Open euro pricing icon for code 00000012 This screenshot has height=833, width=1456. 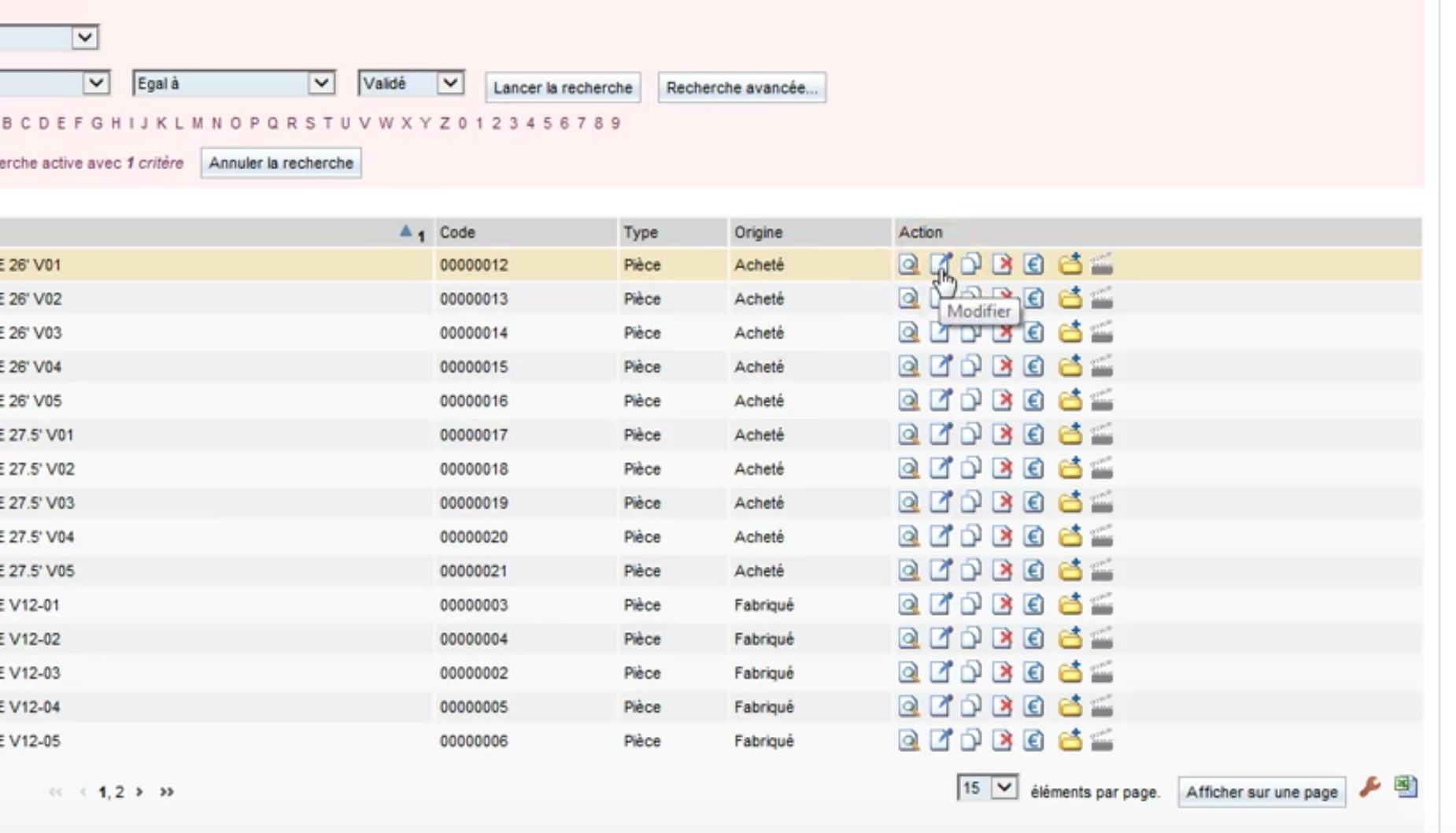pyautogui.click(x=1033, y=265)
